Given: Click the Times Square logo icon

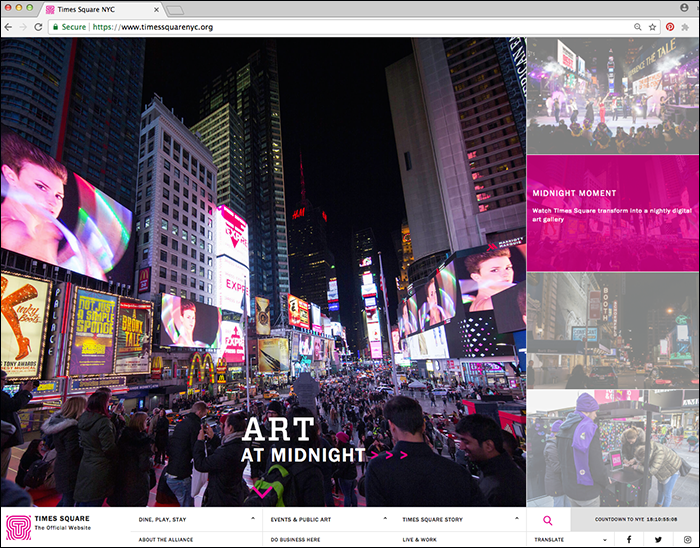Looking at the screenshot, I should pyautogui.click(x=18, y=527).
